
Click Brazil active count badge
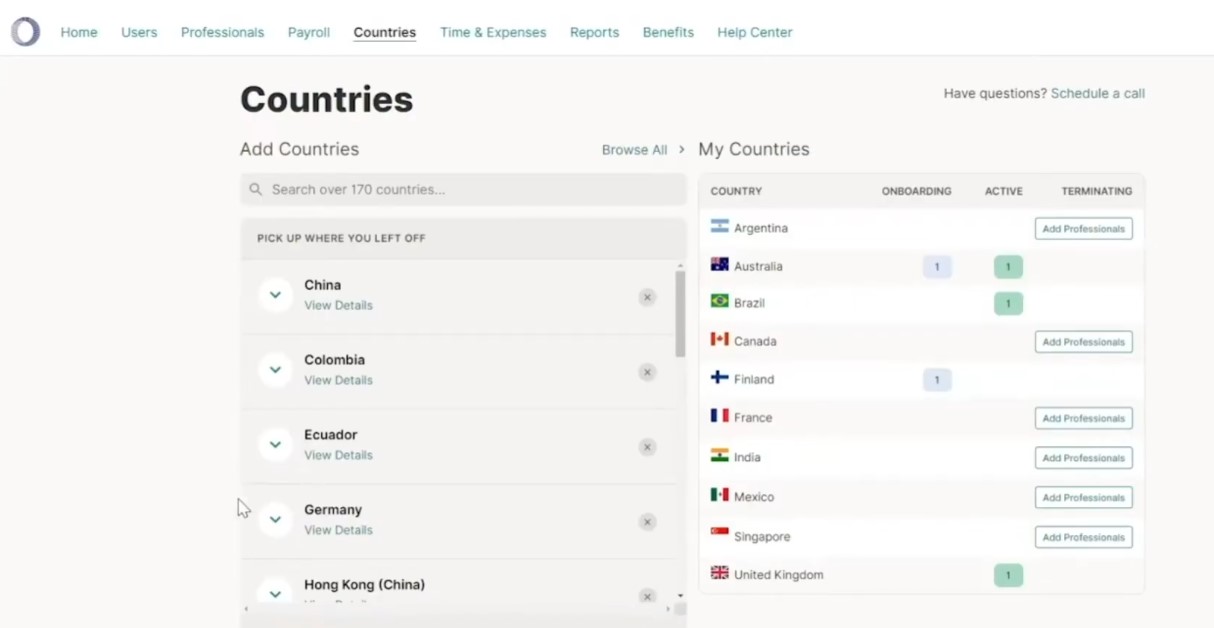1008,303
